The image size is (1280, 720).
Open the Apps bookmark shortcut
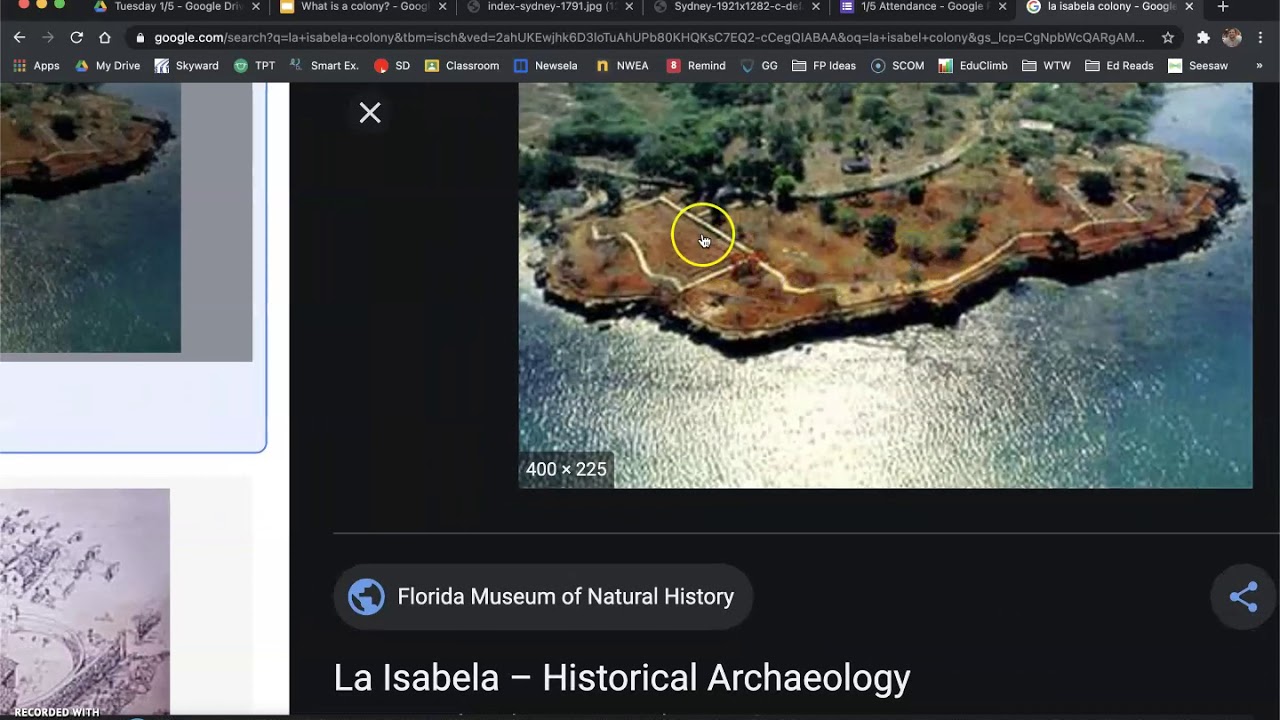click(37, 66)
